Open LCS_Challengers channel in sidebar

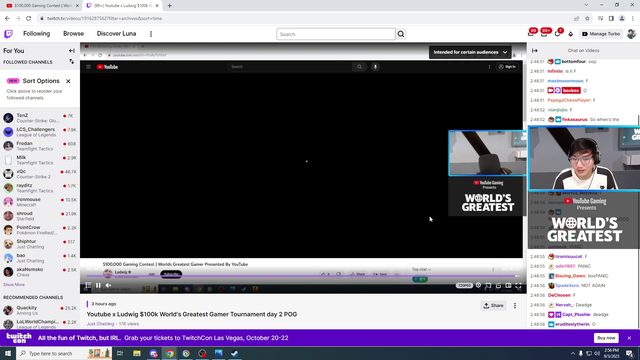point(40,132)
